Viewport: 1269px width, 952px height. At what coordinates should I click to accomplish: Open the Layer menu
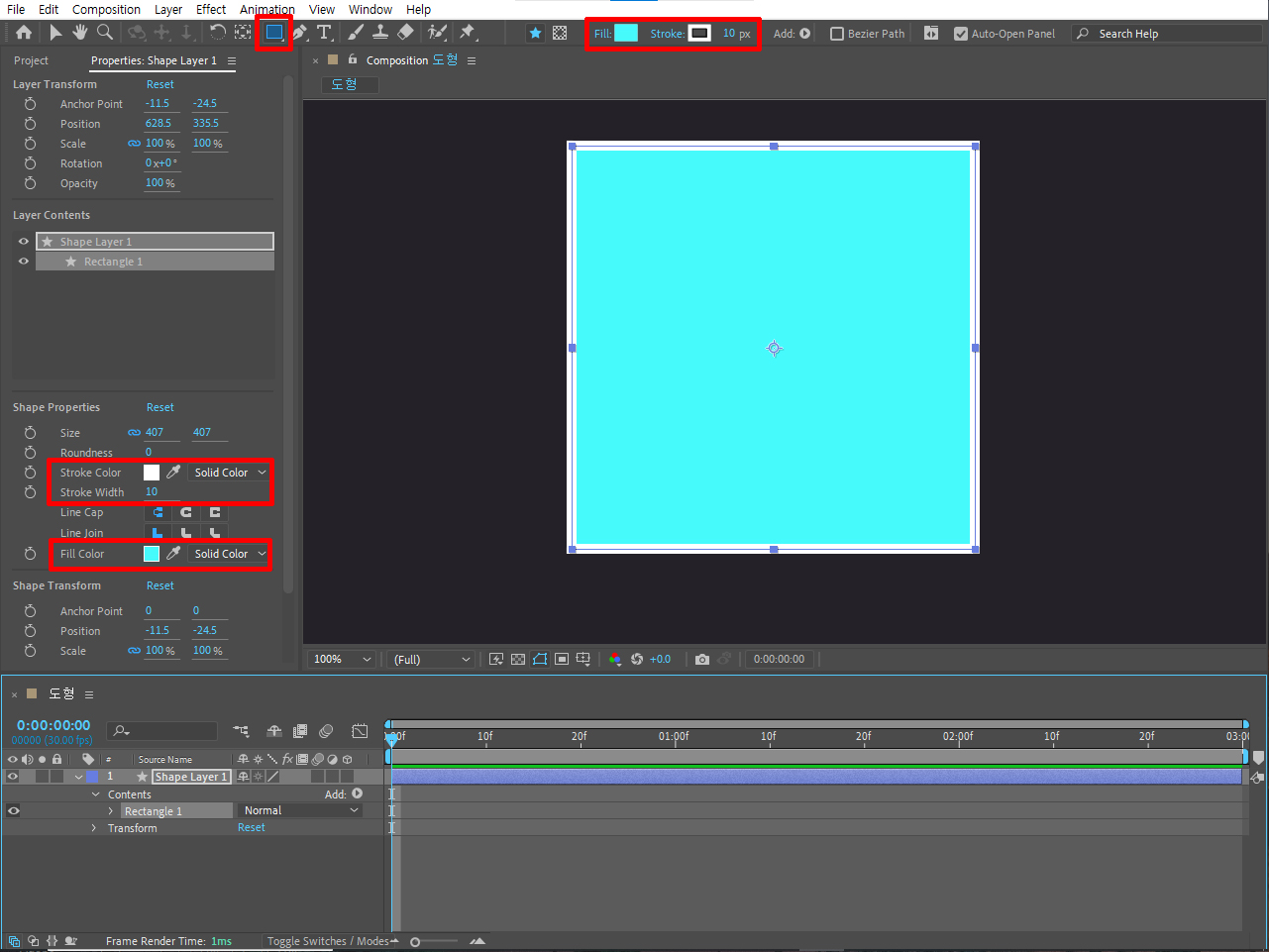(x=168, y=9)
